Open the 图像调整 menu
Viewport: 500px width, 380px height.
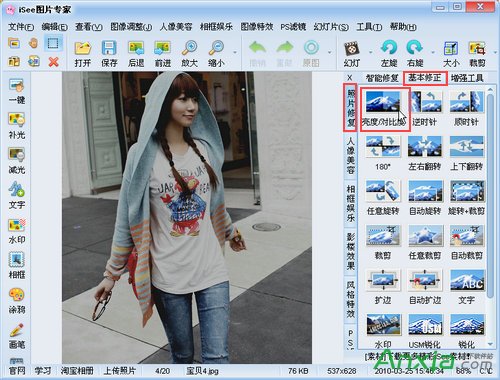point(131,27)
